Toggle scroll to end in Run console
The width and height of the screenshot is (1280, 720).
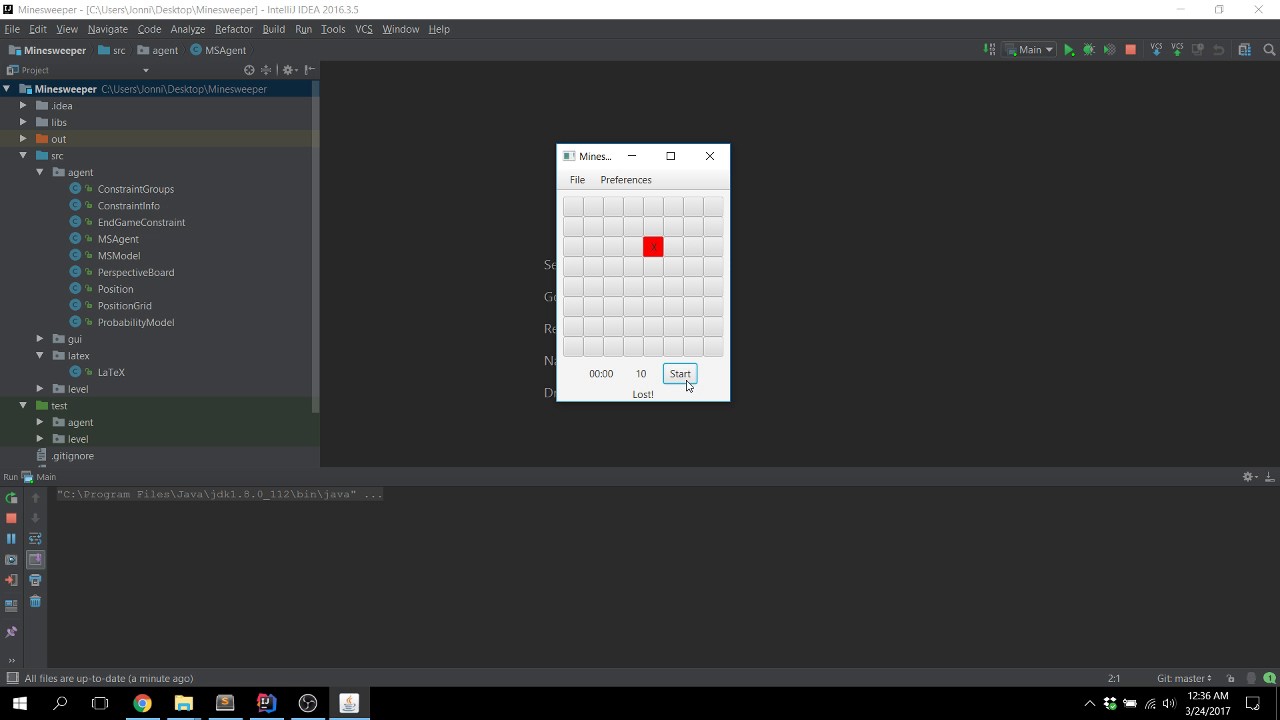point(35,560)
